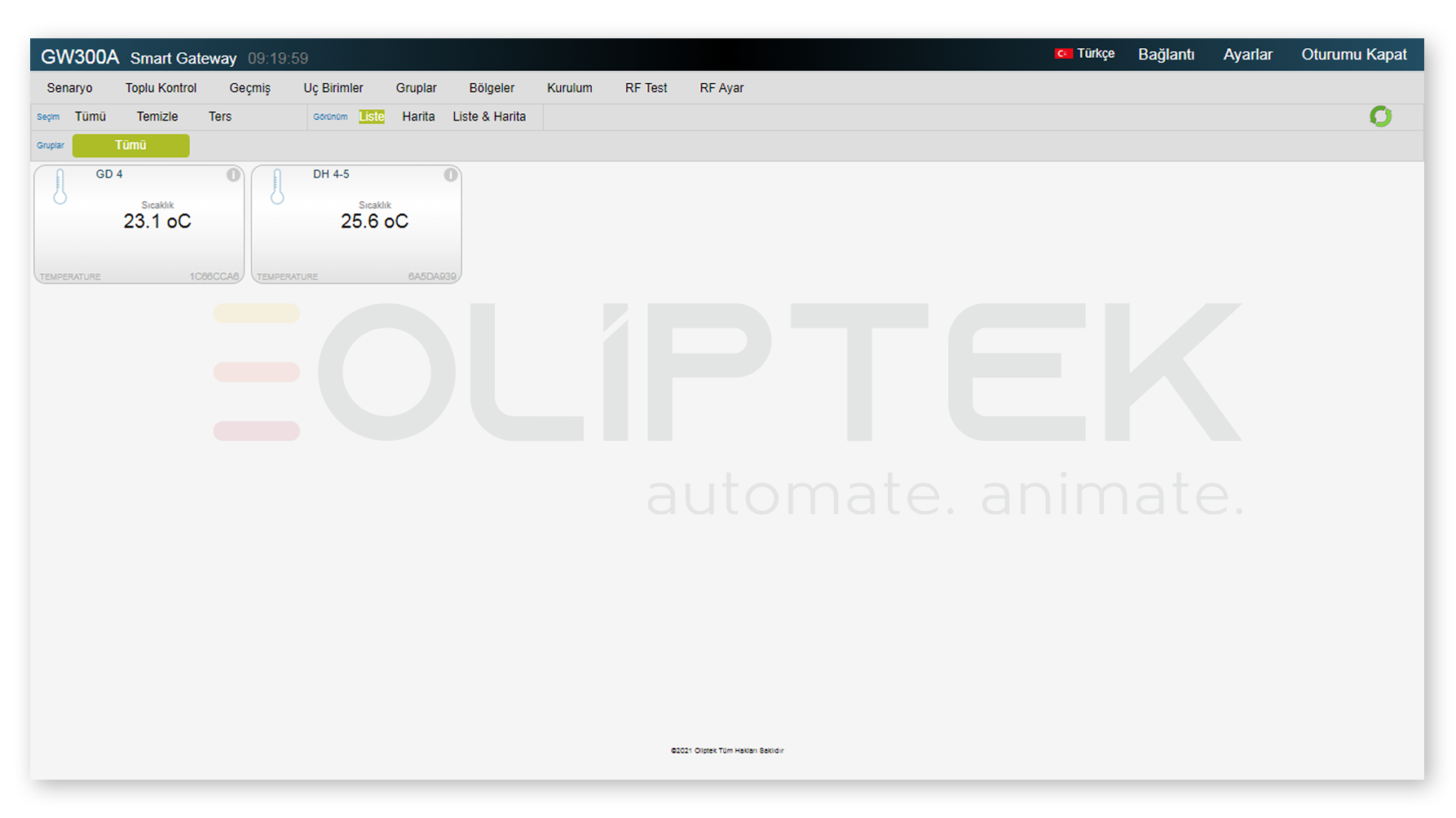
Task: Switch view to Liste mode
Action: pyautogui.click(x=372, y=117)
